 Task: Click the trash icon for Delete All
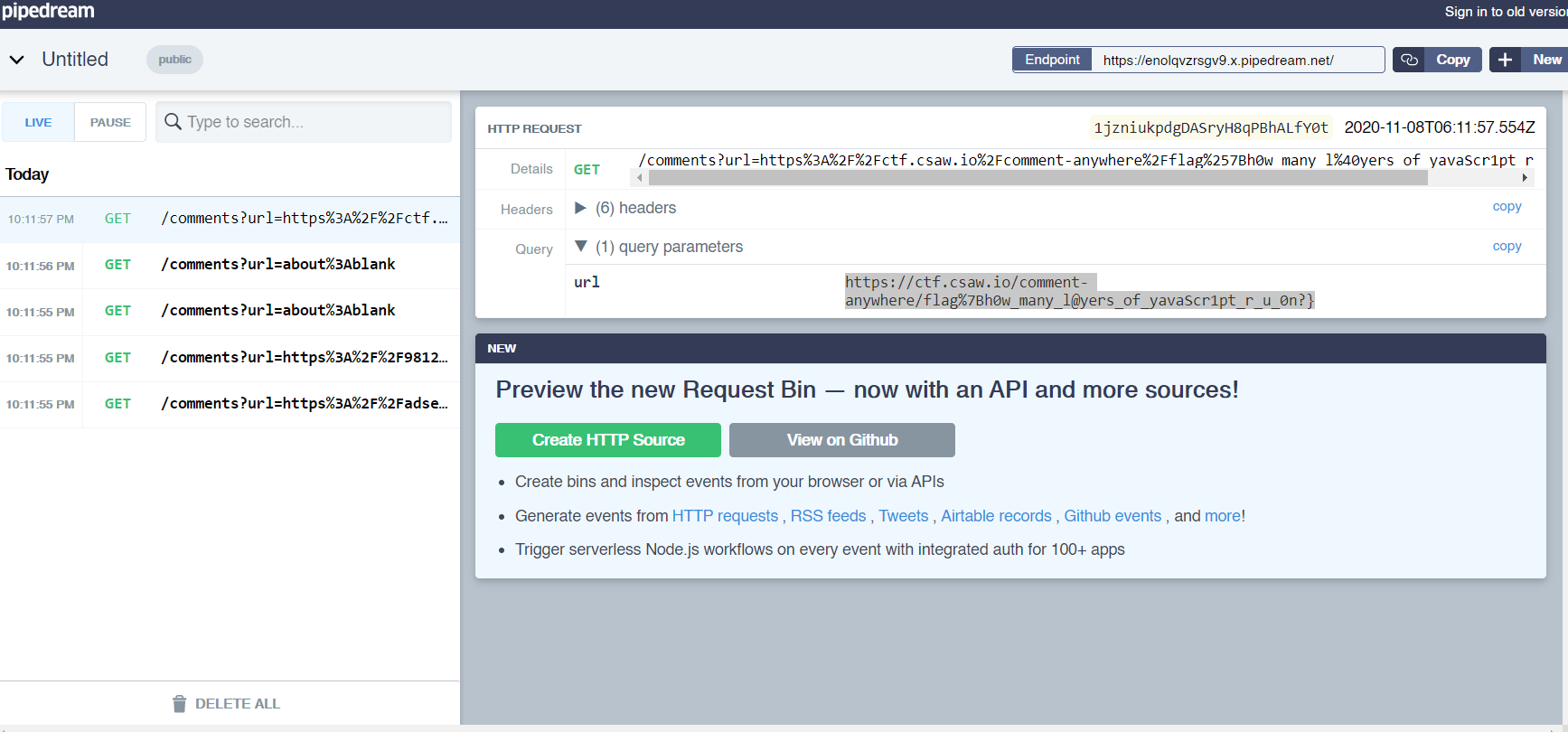click(x=179, y=704)
